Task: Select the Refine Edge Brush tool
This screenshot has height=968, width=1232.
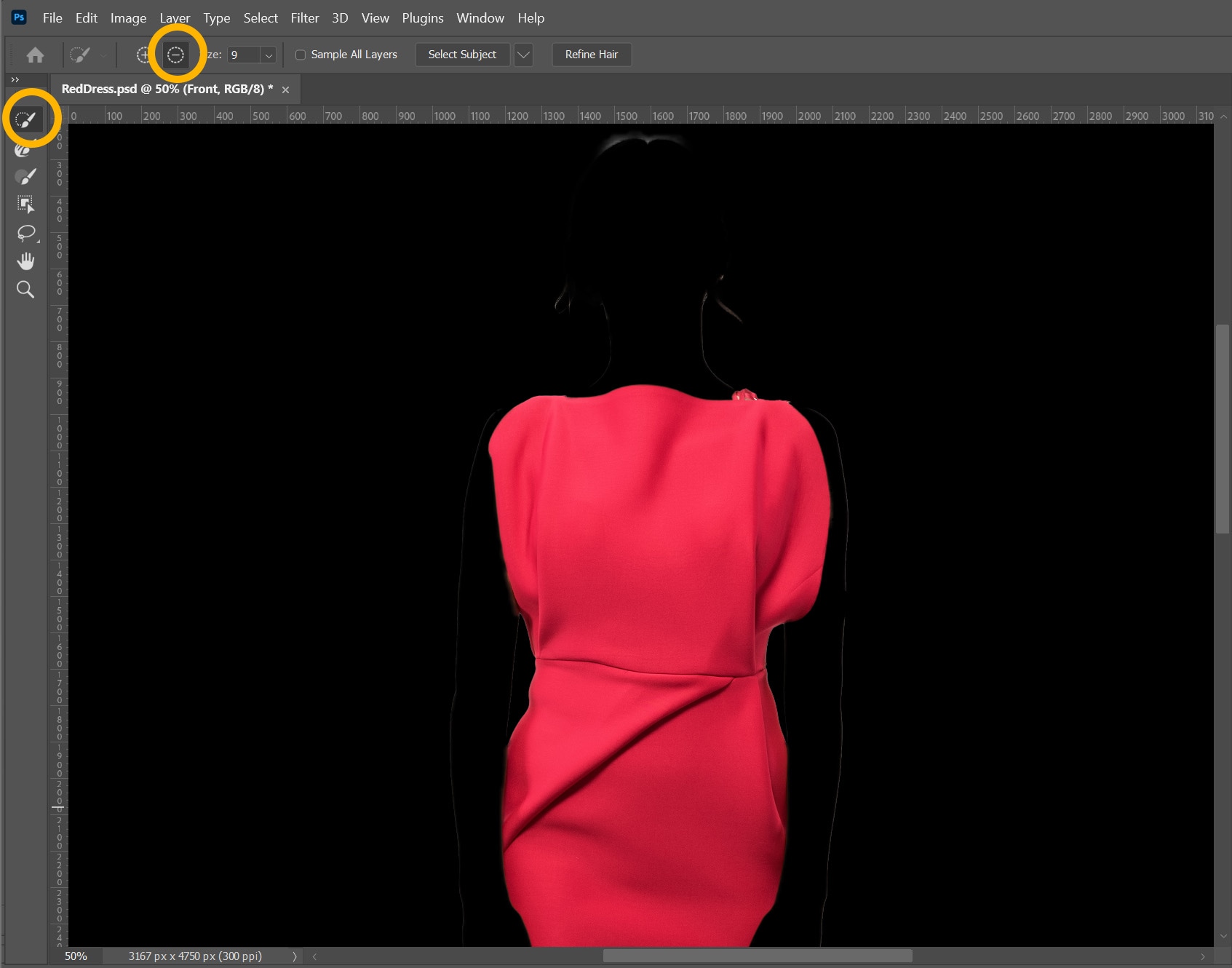Action: pos(24,149)
